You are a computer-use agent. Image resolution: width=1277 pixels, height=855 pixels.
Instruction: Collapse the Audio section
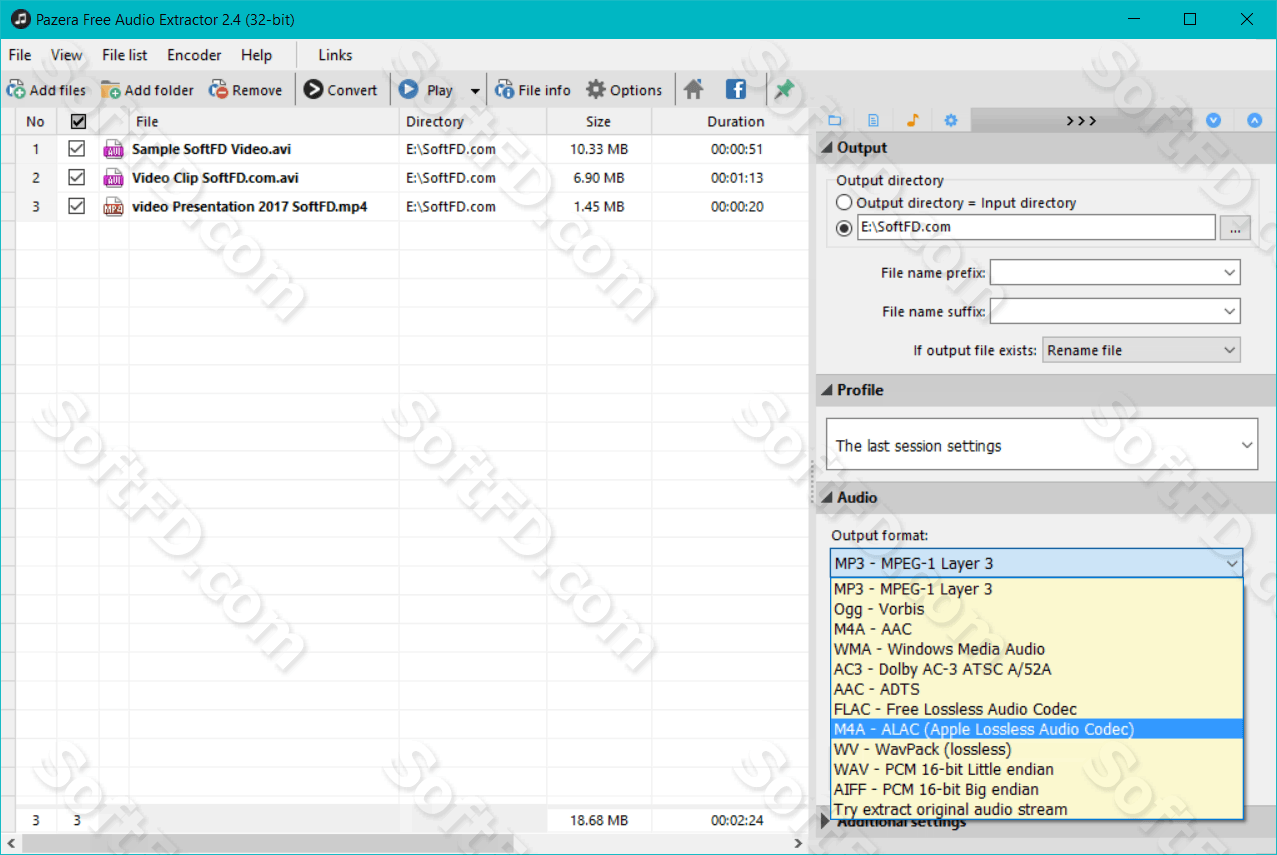[827, 498]
